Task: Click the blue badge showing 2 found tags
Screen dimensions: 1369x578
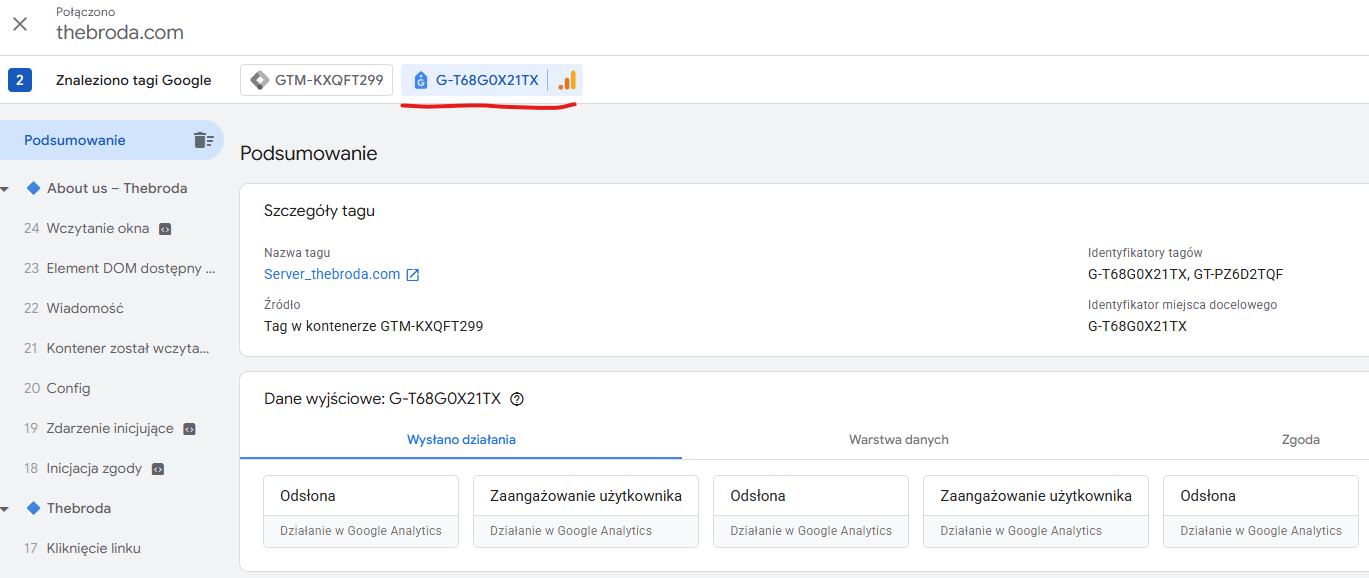Action: tap(20, 80)
